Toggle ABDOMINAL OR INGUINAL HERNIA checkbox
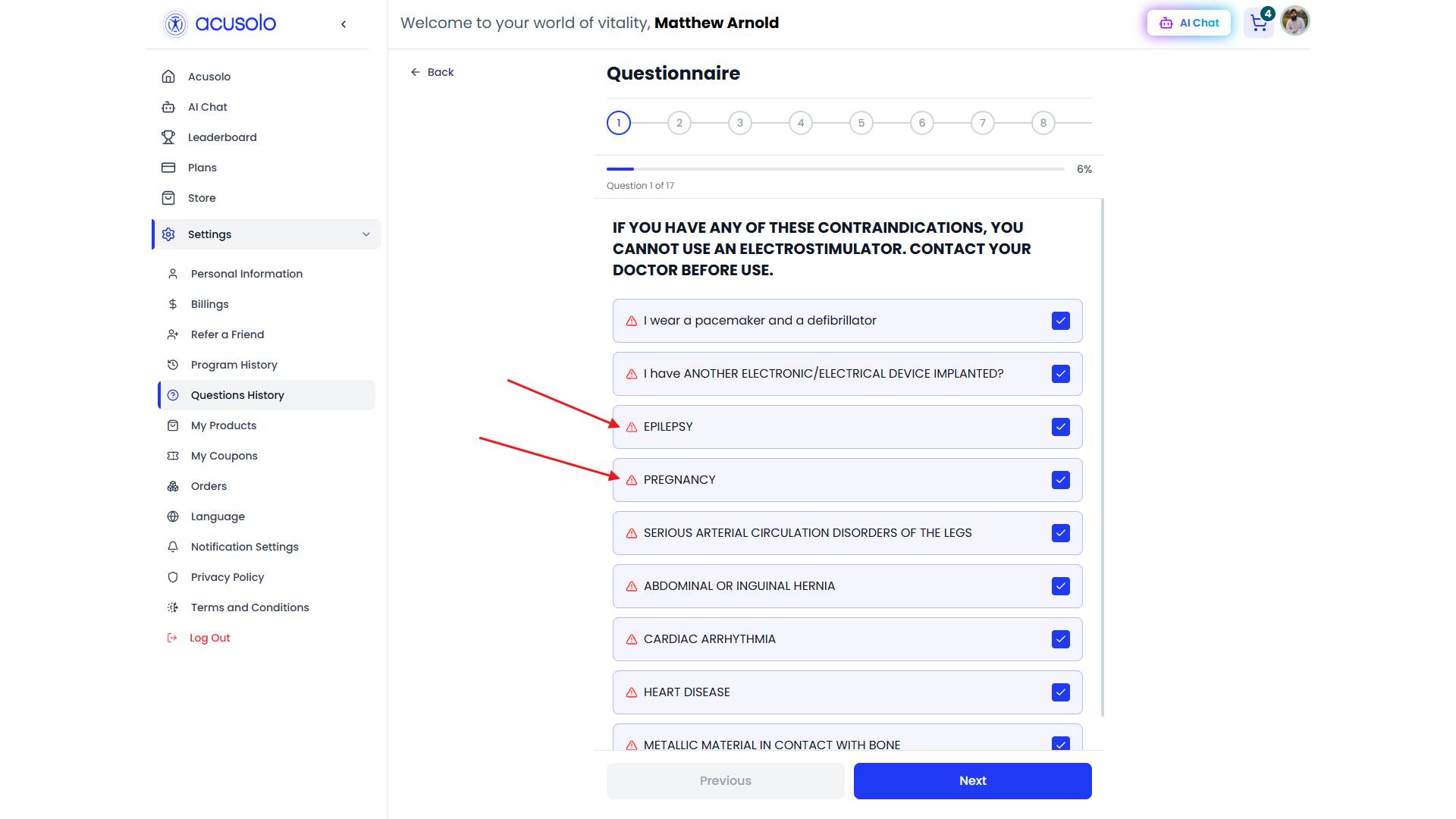This screenshot has width=1456, height=819. [1061, 586]
